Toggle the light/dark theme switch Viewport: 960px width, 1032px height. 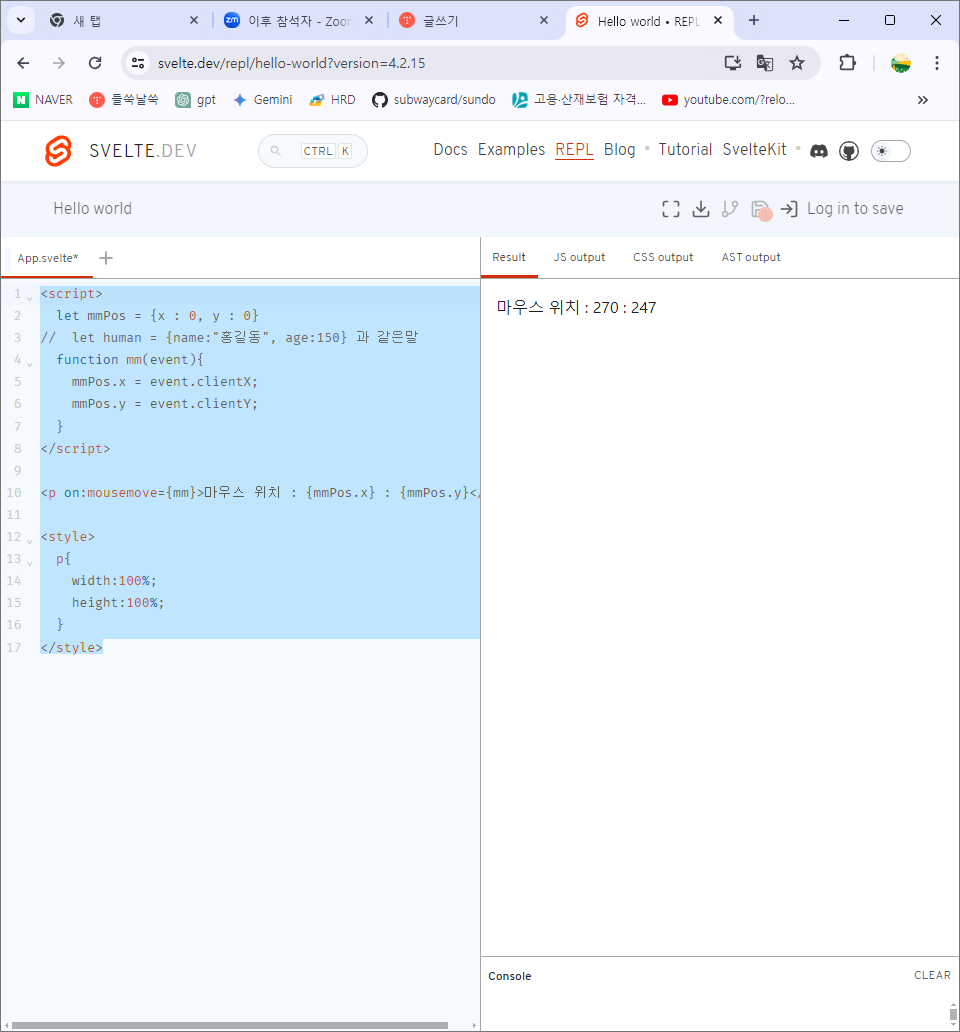coord(891,151)
